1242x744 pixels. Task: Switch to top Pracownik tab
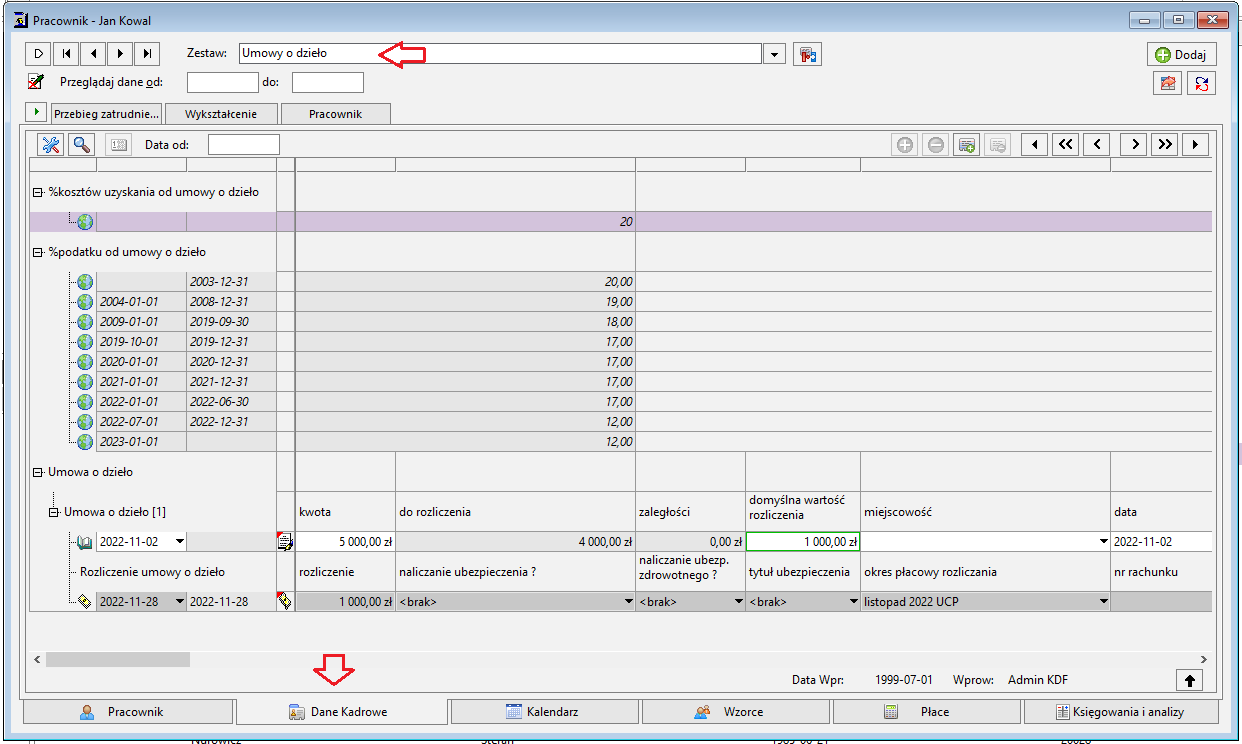point(335,114)
